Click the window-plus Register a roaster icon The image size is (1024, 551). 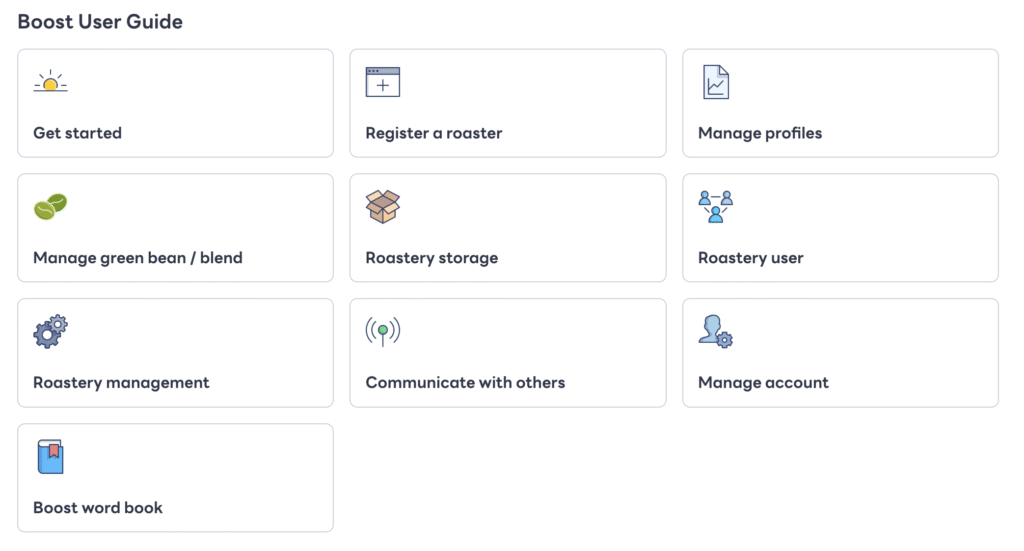point(383,82)
